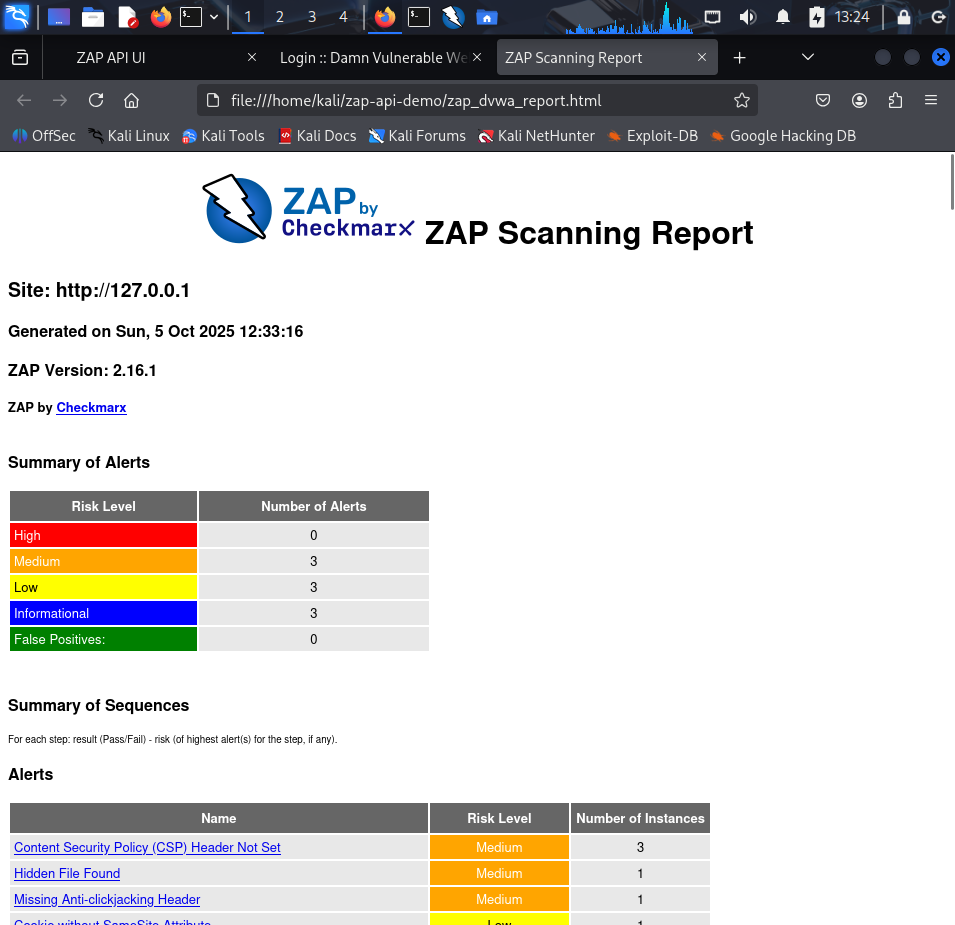Click the ZAP by Checkmarx logo

coord(308,209)
